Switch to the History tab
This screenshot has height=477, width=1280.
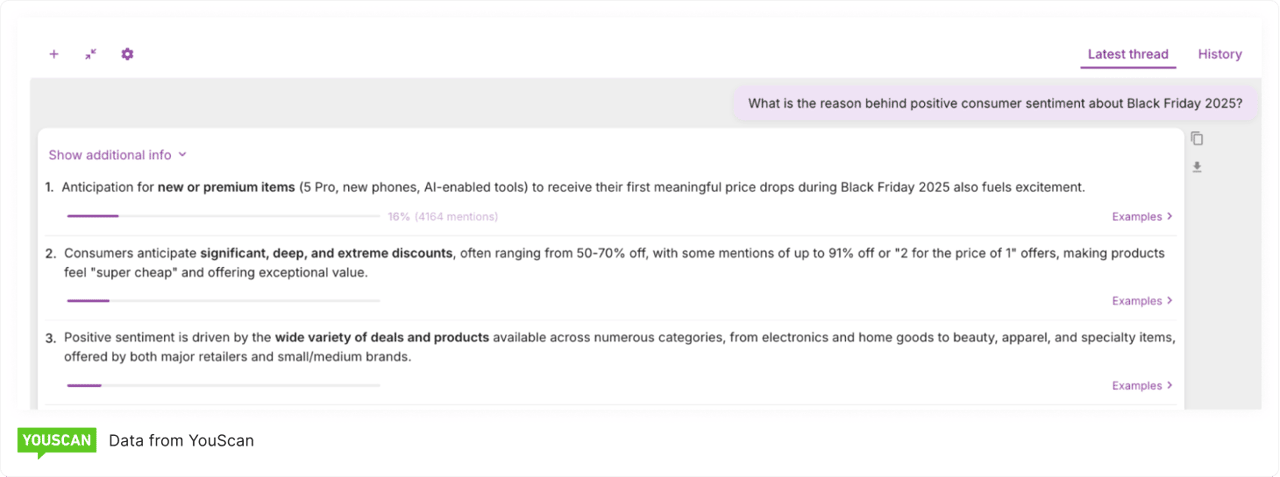pyautogui.click(x=1219, y=54)
